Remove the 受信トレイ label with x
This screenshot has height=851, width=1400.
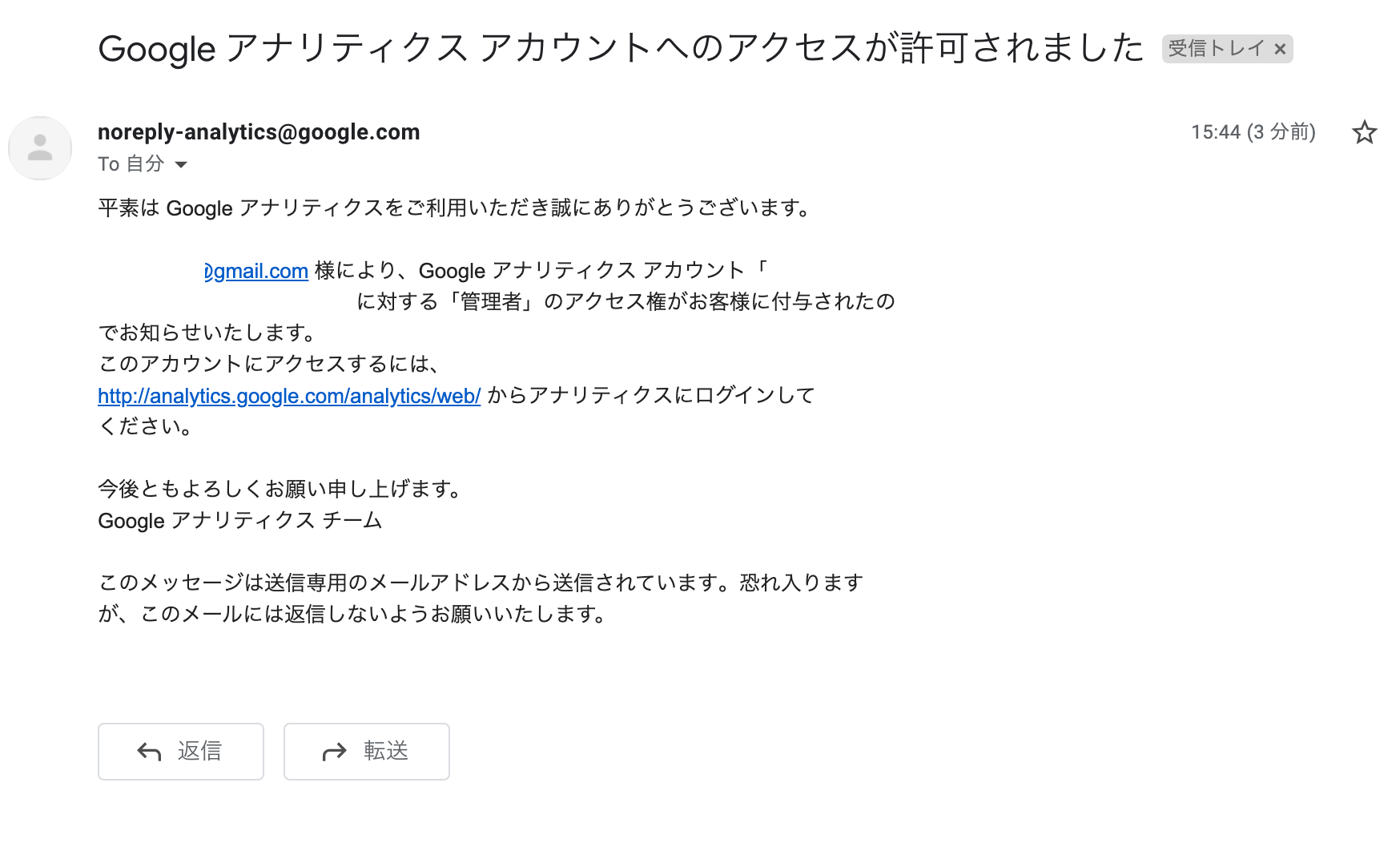[1280, 49]
